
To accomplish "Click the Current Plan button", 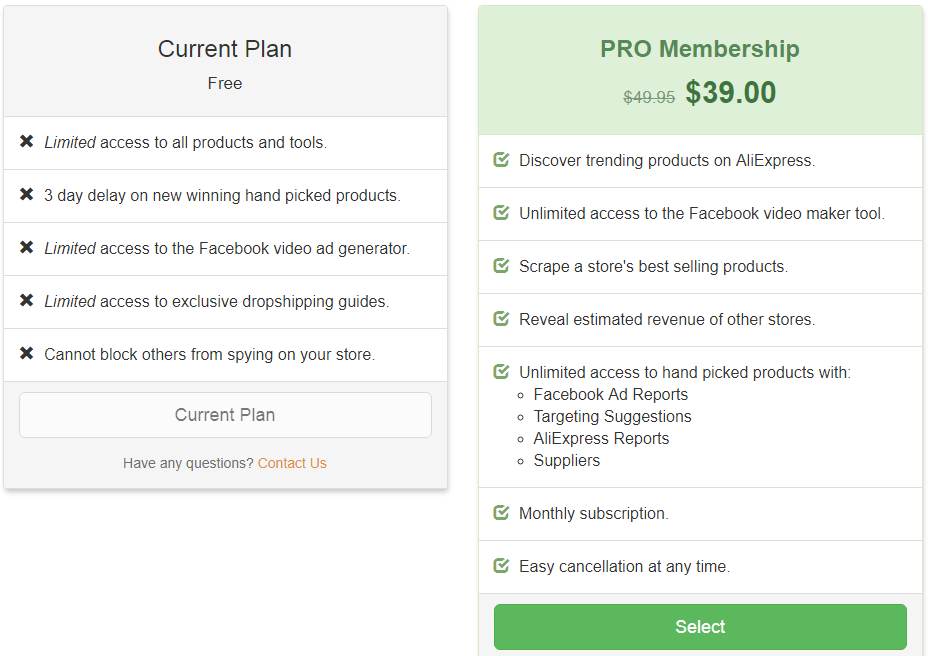I will tap(225, 415).
